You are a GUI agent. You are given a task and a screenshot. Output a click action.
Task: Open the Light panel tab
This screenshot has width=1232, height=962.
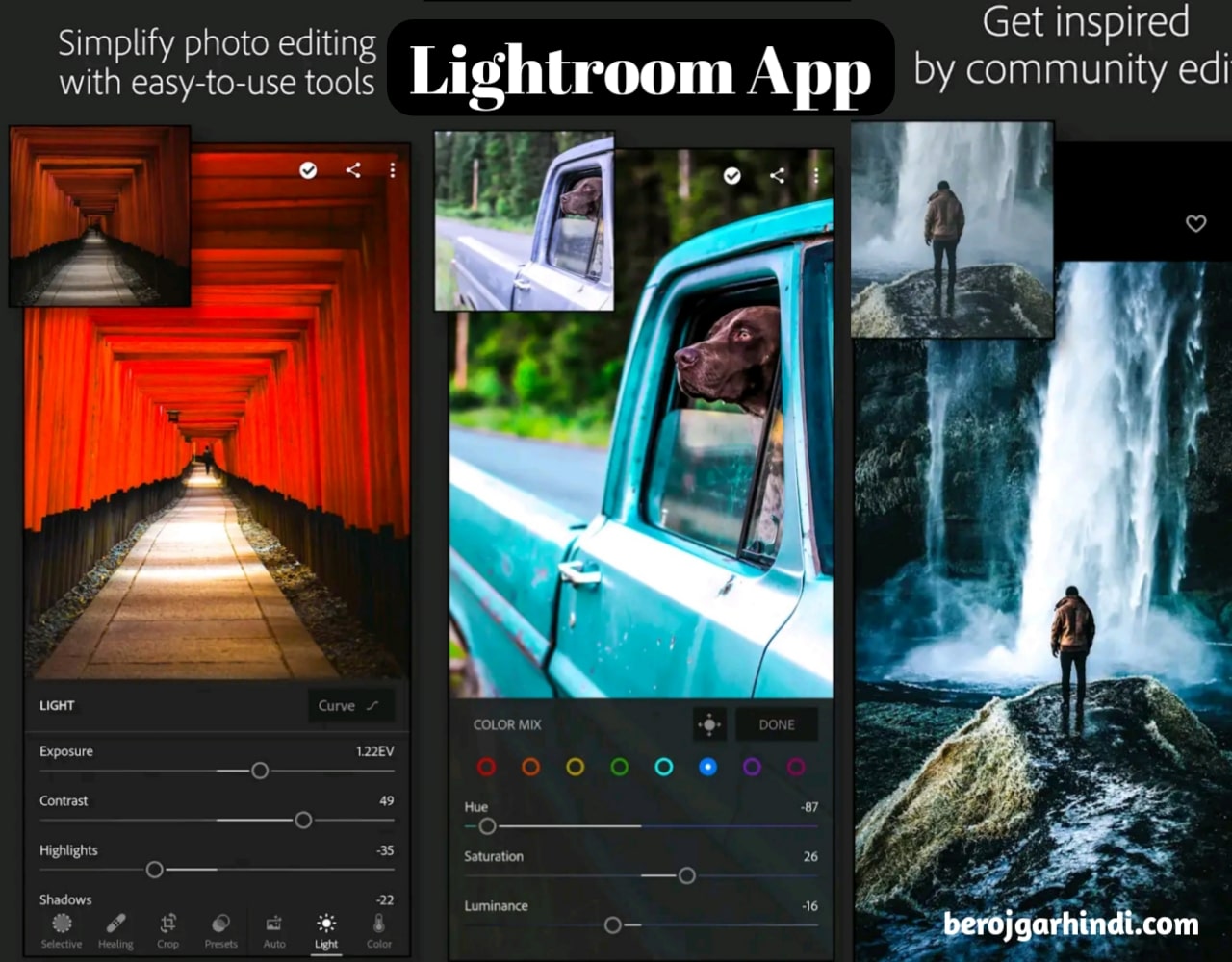[326, 930]
